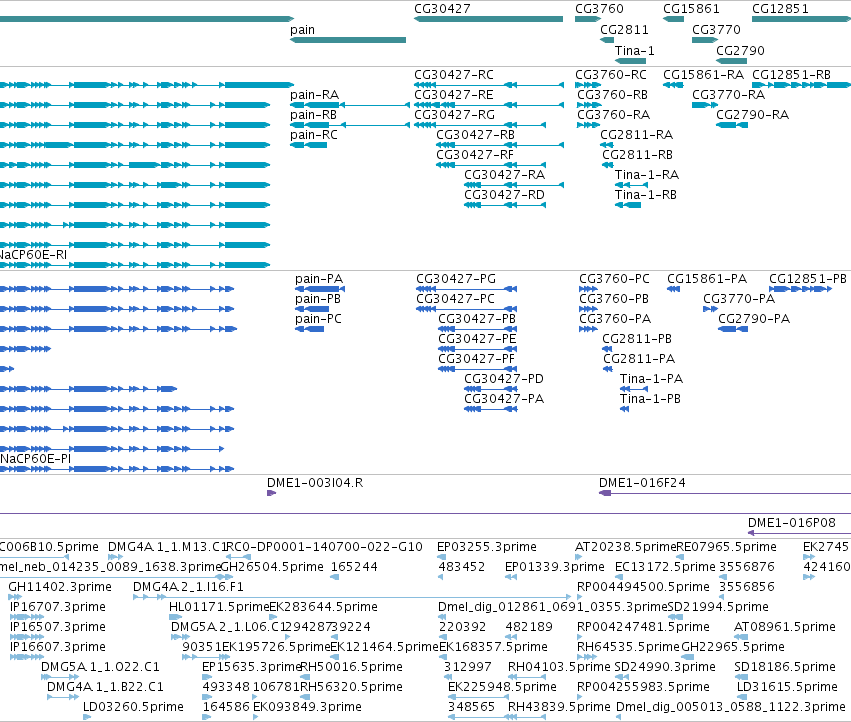Click the LD31615.5prime EST label
This screenshot has height=722, width=851.
(x=787, y=687)
